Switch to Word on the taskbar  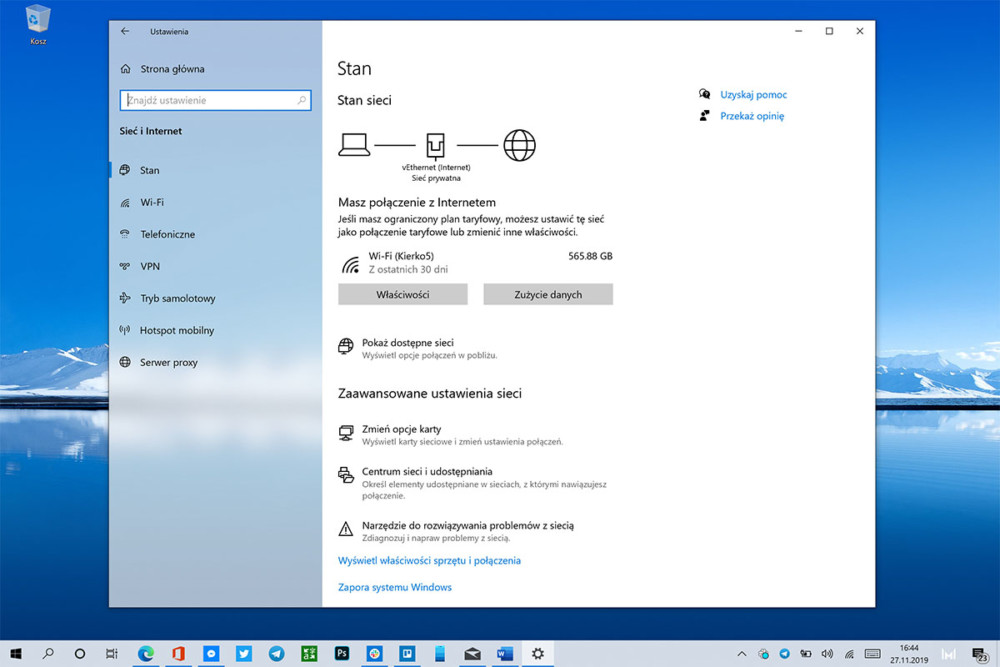(x=504, y=654)
